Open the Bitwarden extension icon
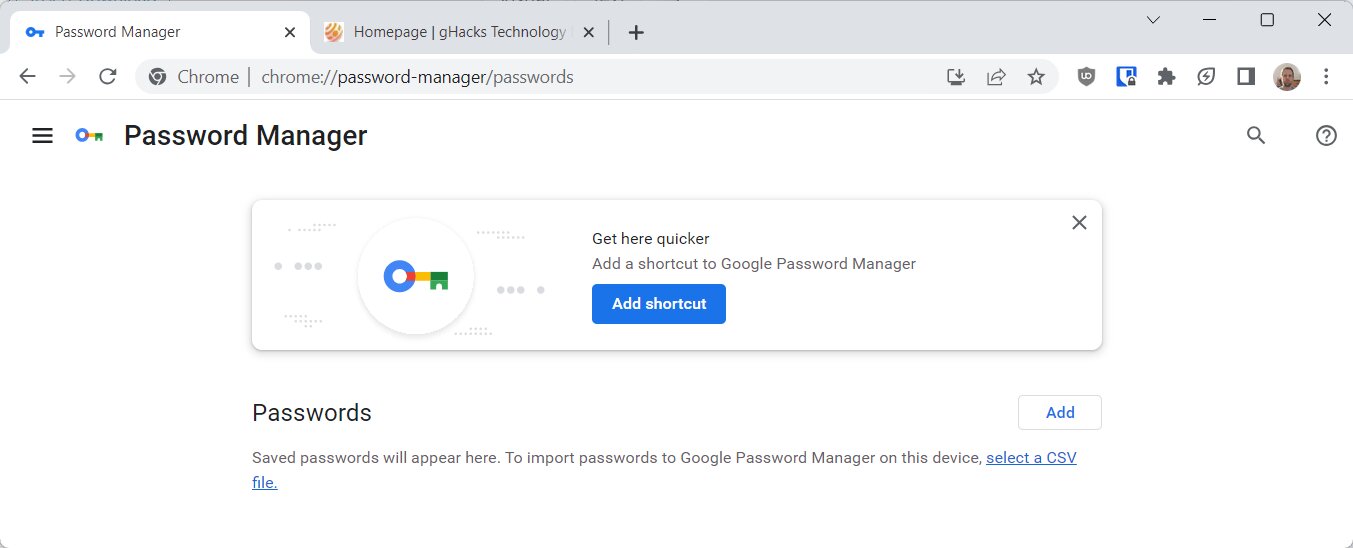This screenshot has height=548, width=1353. (x=1126, y=77)
